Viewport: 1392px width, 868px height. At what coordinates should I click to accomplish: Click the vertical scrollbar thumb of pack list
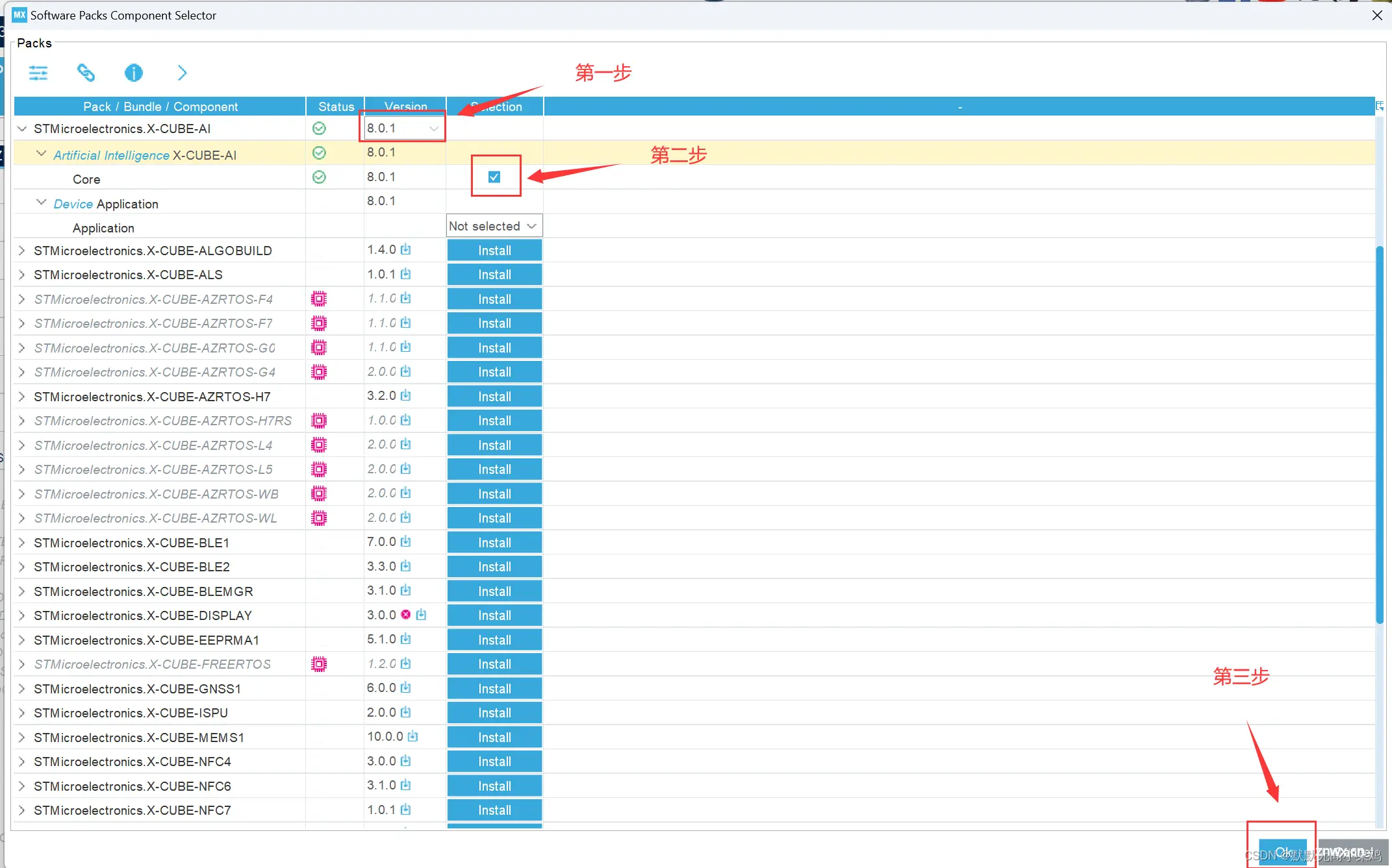click(x=1380, y=435)
